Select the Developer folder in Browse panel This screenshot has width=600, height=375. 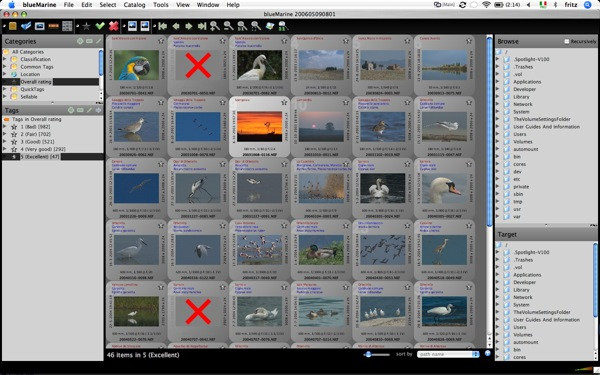(524, 89)
